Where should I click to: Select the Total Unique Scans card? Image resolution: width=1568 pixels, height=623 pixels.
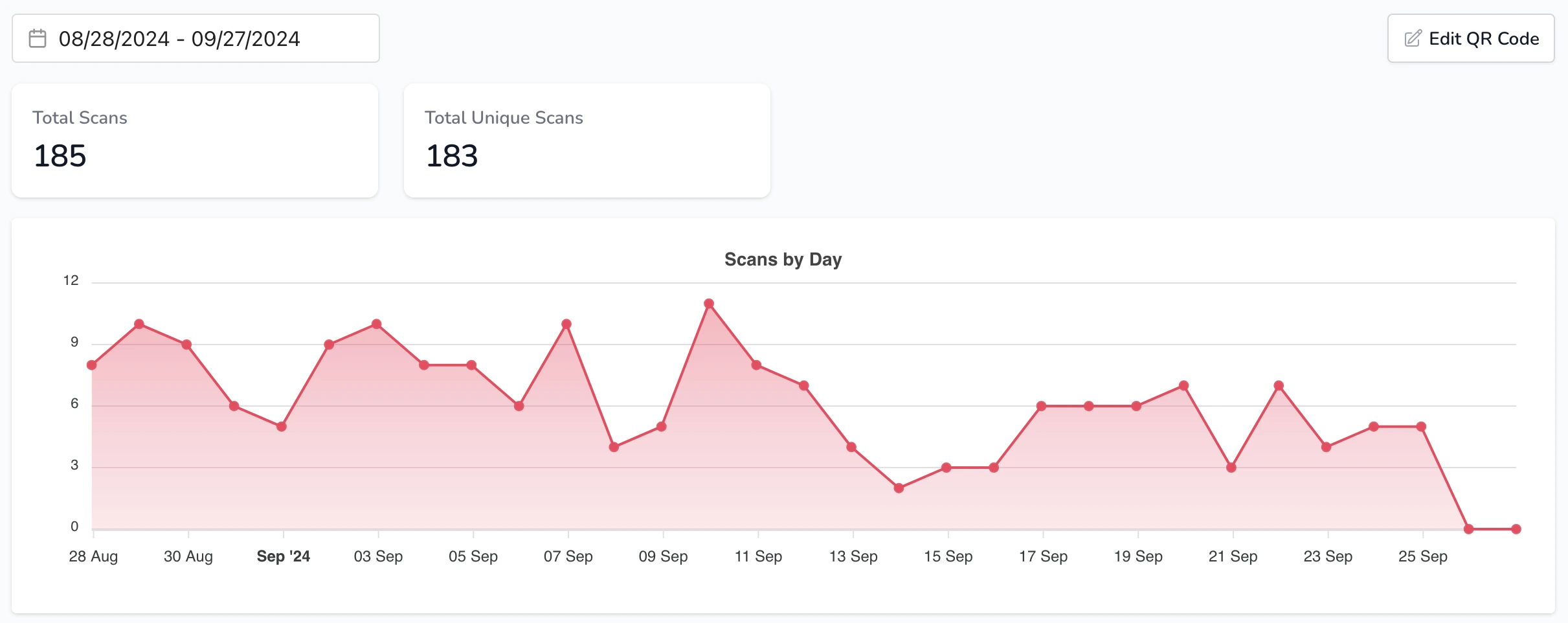[586, 139]
